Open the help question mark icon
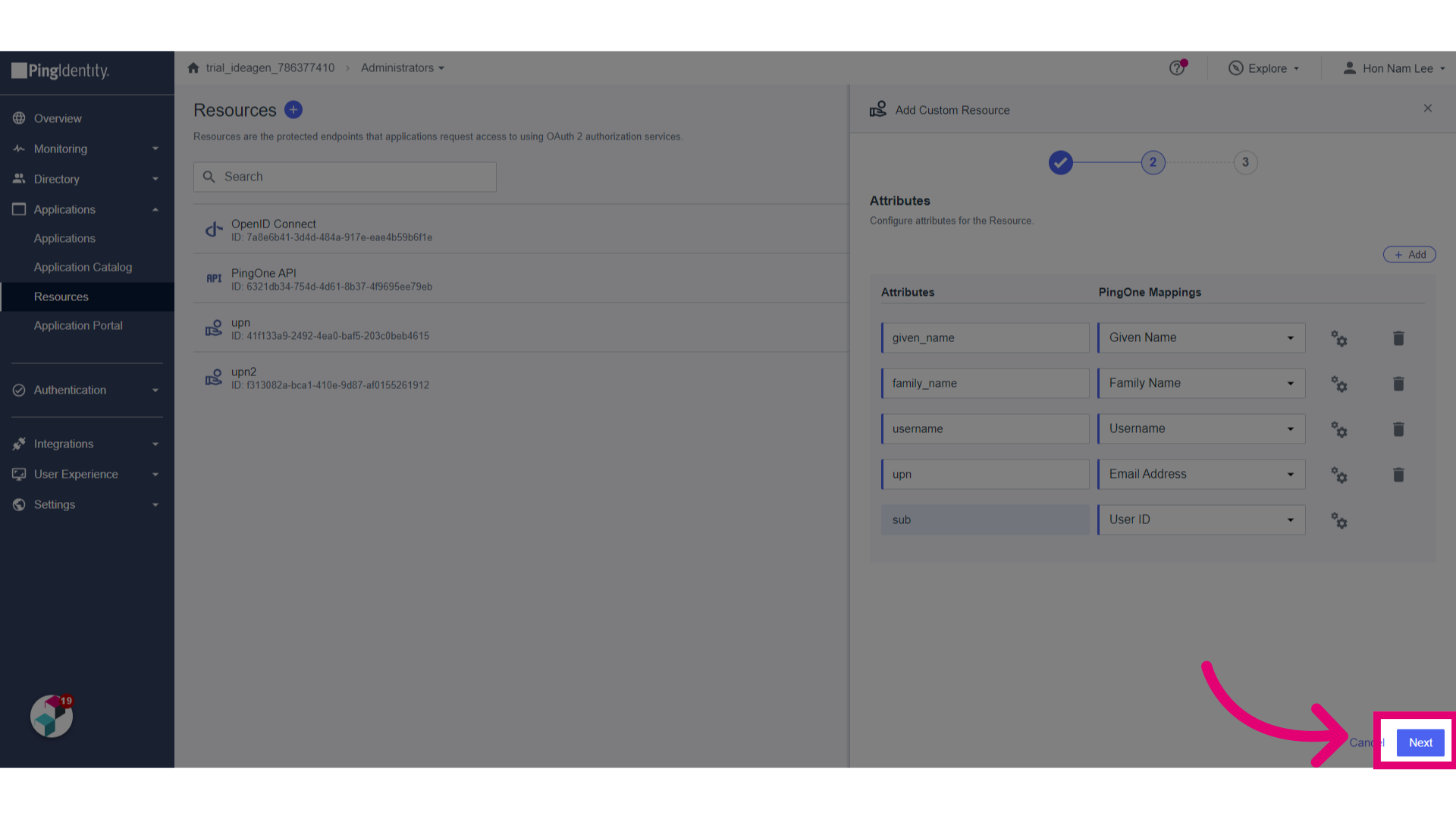Screen dimensions: 1456x819 1177,68
